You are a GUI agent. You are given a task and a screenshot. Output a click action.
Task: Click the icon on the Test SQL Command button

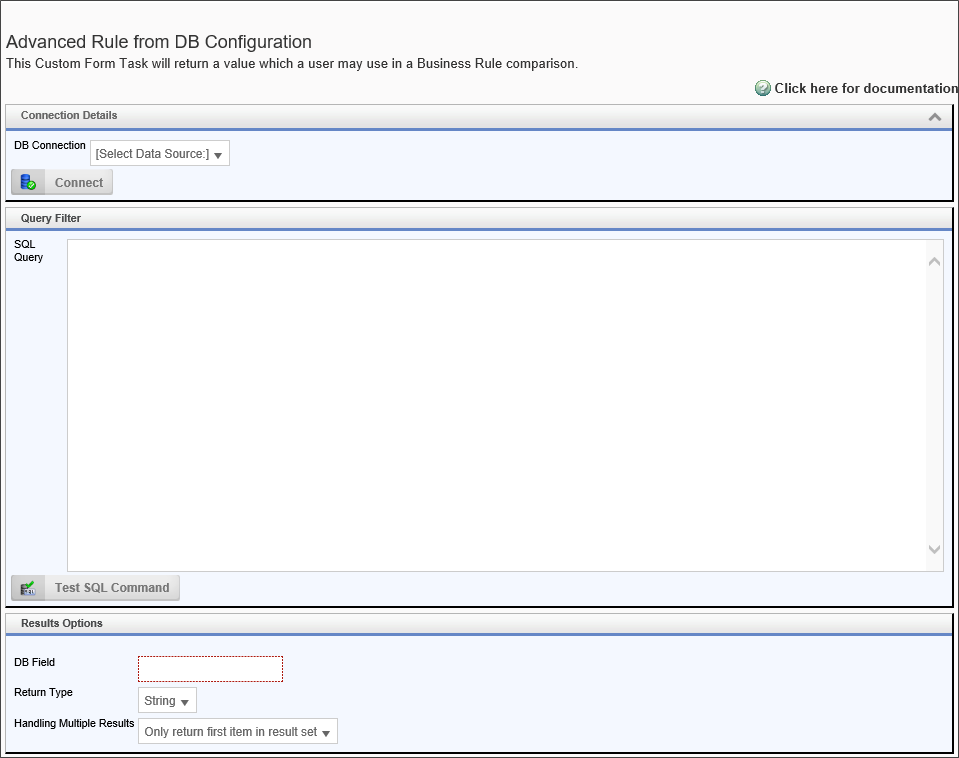(x=28, y=588)
